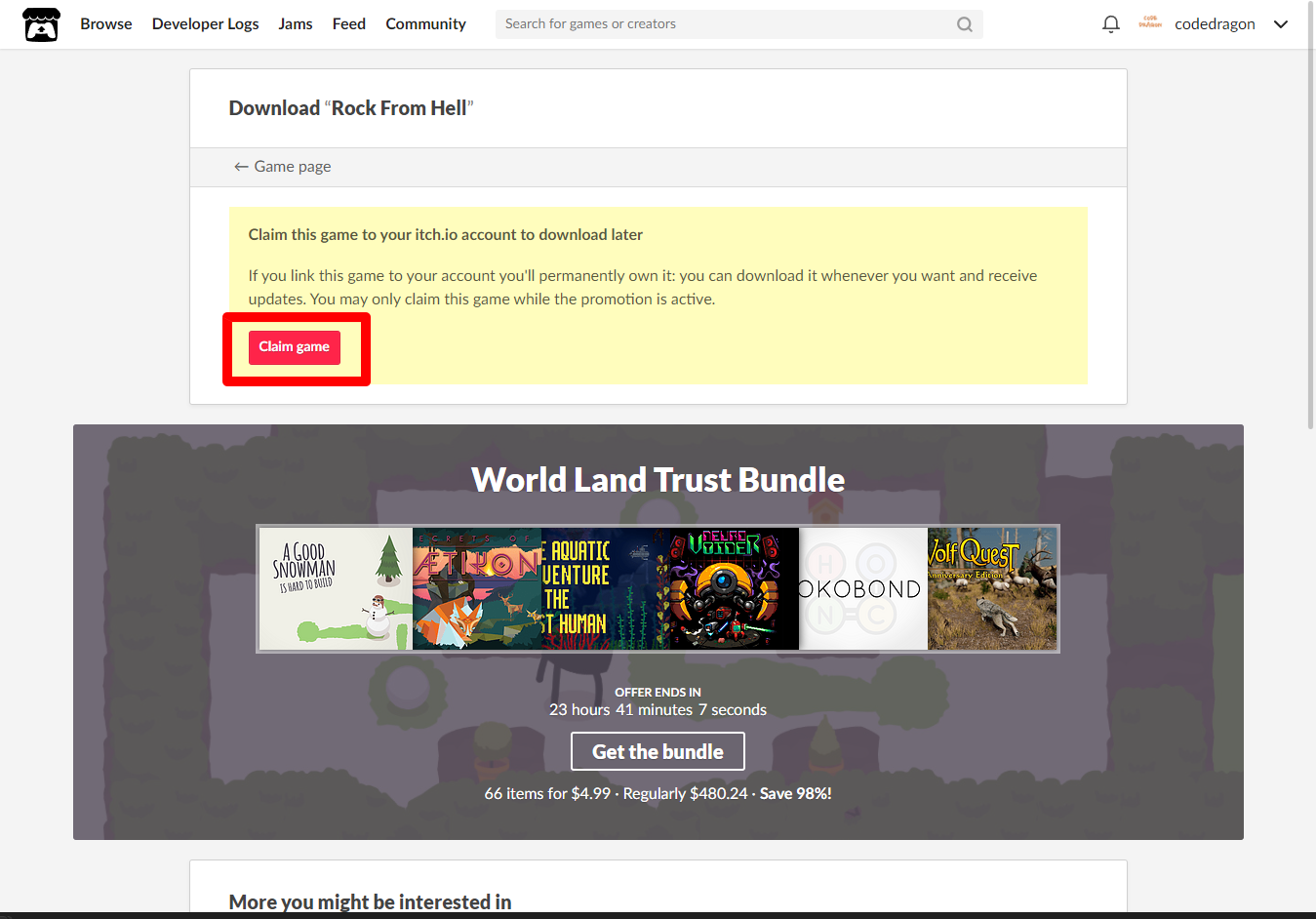Select A Good Snowman thumbnail
Screen dimensions: 1316x919
click(337, 588)
